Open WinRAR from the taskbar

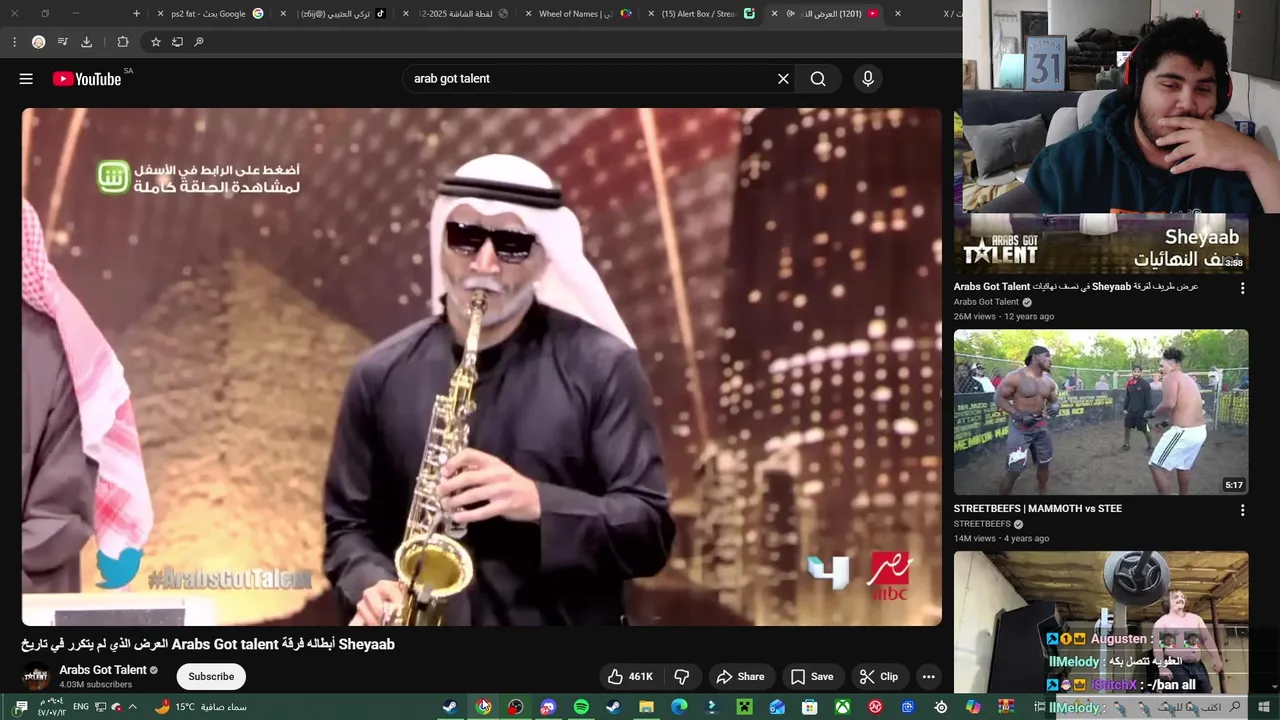[1006, 707]
